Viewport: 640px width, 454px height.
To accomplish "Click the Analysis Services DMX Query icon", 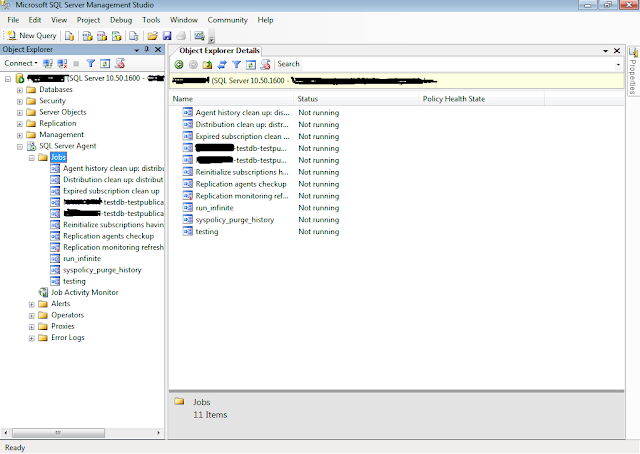I will coord(102,36).
